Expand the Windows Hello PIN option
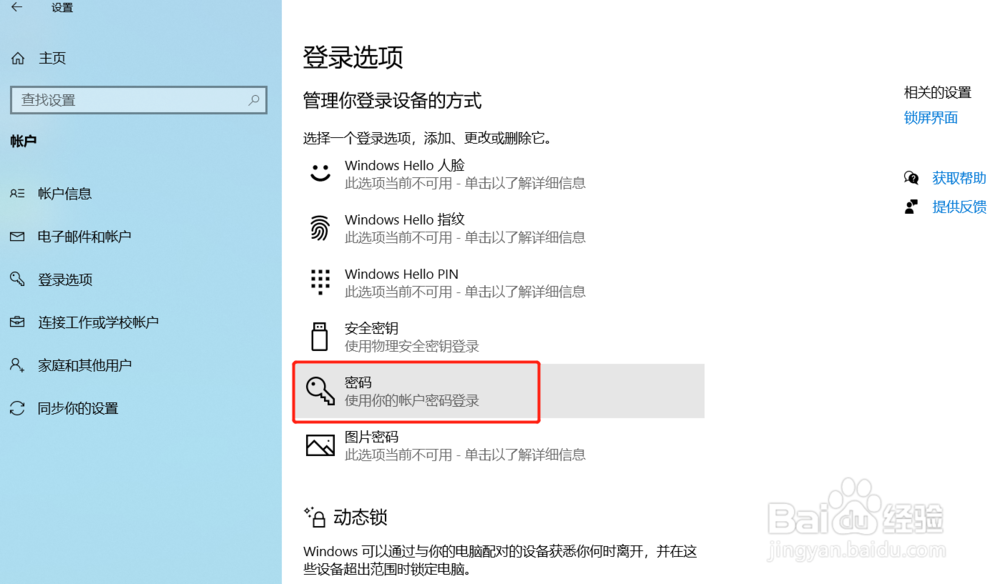The width and height of the screenshot is (1000, 584). pos(499,282)
